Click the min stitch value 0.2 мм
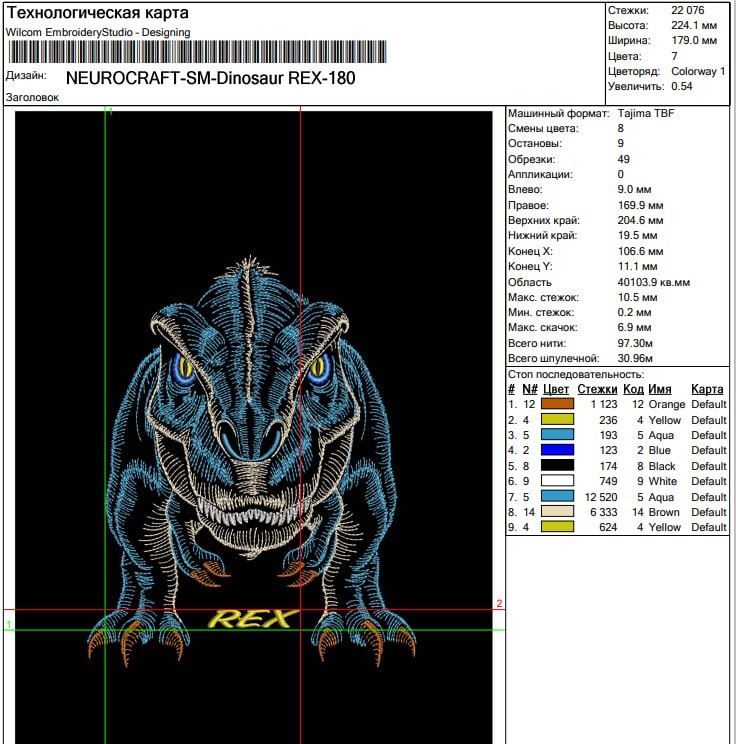The width and height of the screenshot is (736, 744). (x=634, y=312)
